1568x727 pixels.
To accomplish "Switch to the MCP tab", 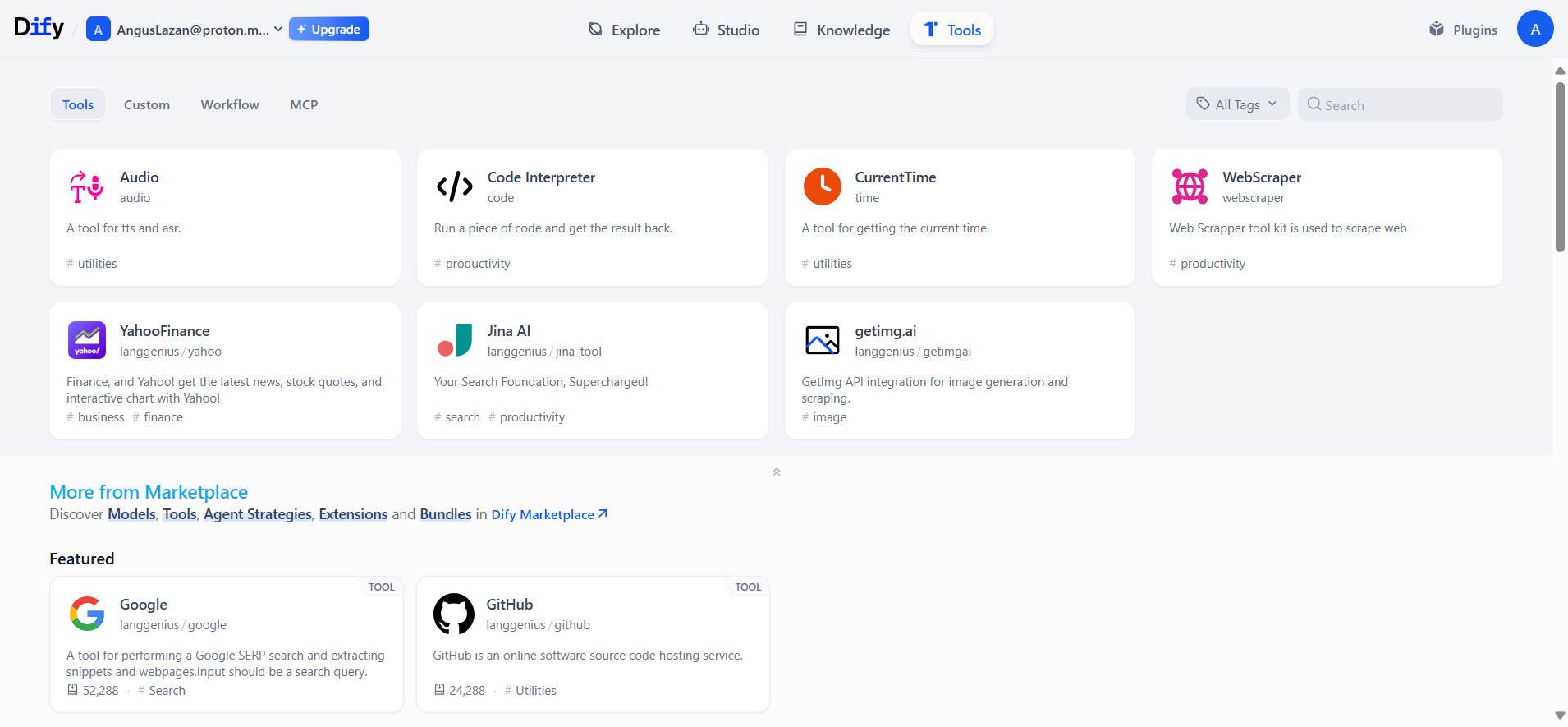I will pyautogui.click(x=304, y=104).
